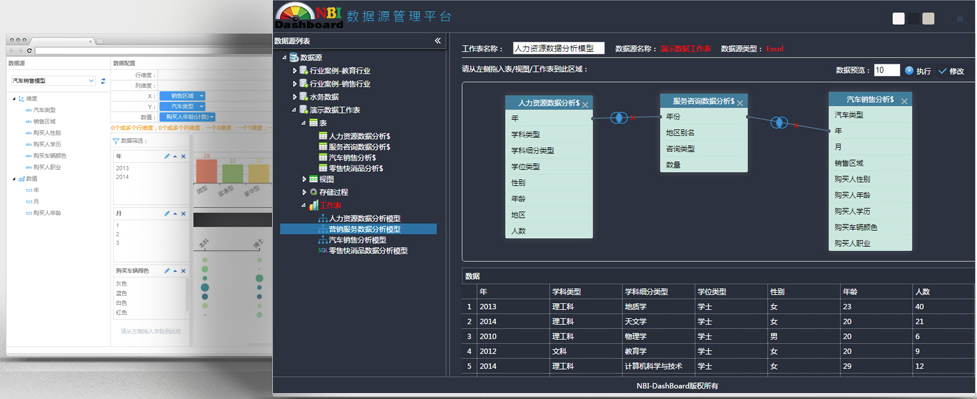Click the 工作表 bar-chart icon in the tree
Viewport: 977px width, 399px height.
click(x=313, y=205)
